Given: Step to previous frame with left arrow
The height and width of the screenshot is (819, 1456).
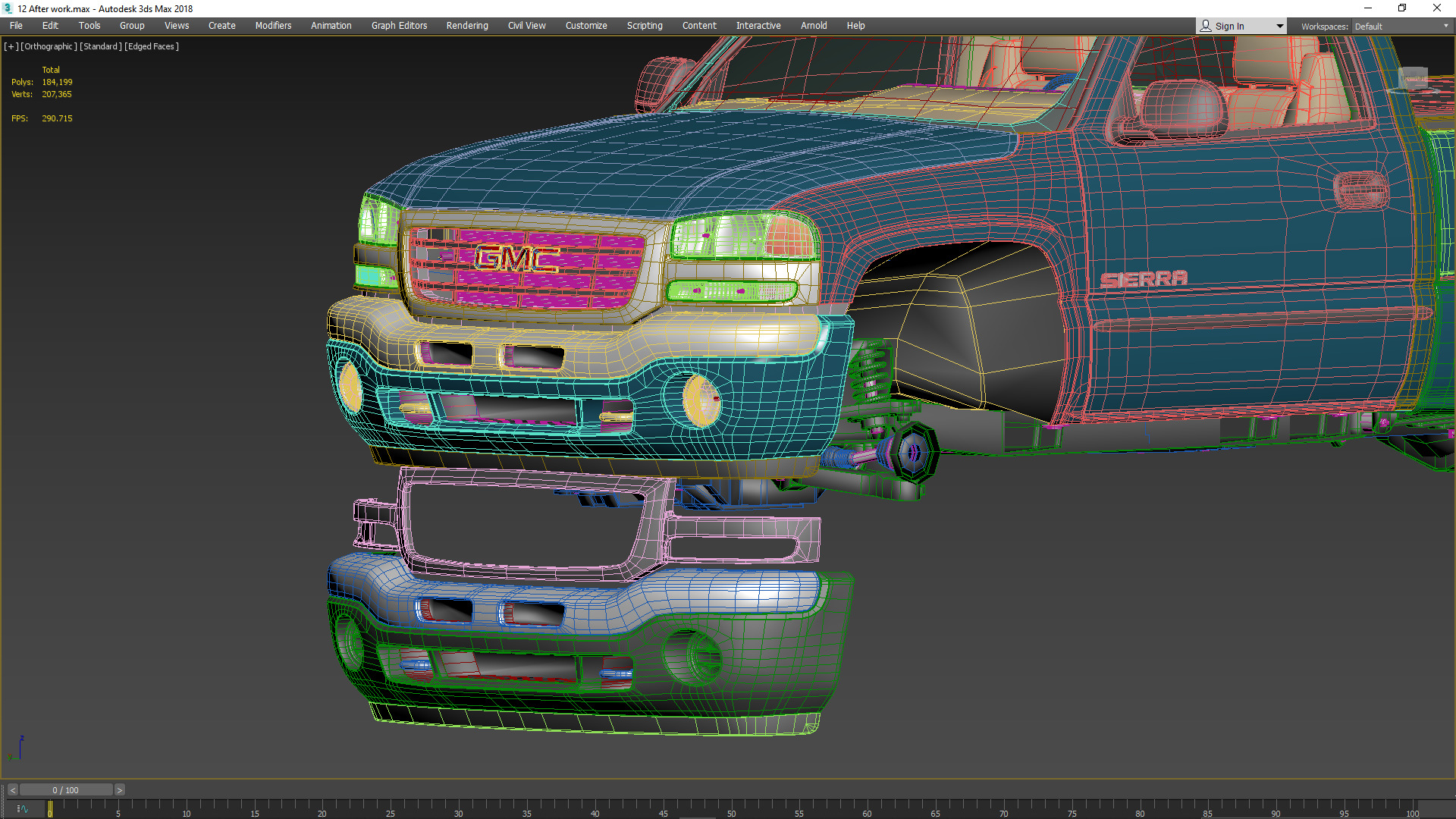Looking at the screenshot, I should click(x=12, y=790).
